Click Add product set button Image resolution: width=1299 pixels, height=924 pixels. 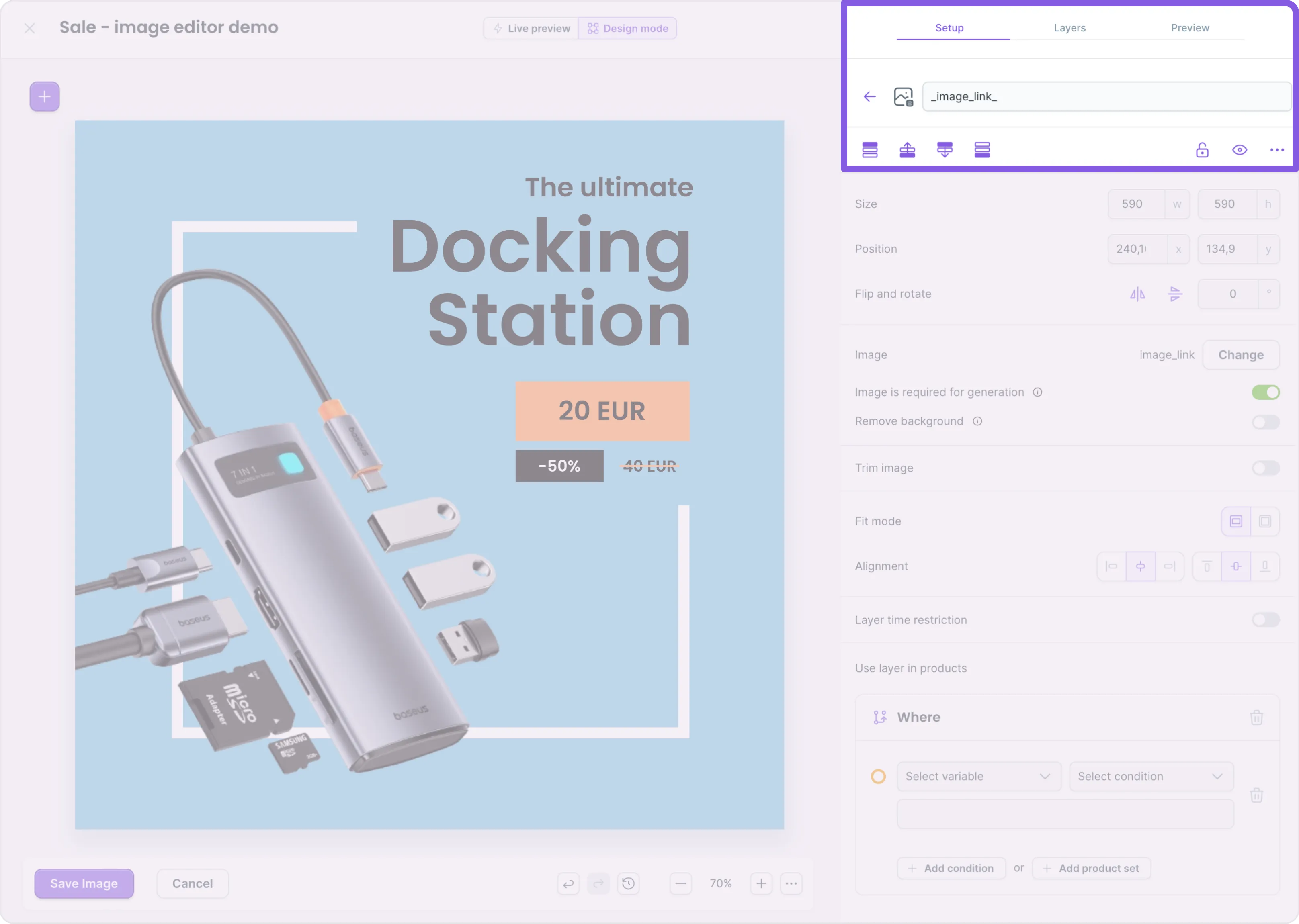[1091, 869]
